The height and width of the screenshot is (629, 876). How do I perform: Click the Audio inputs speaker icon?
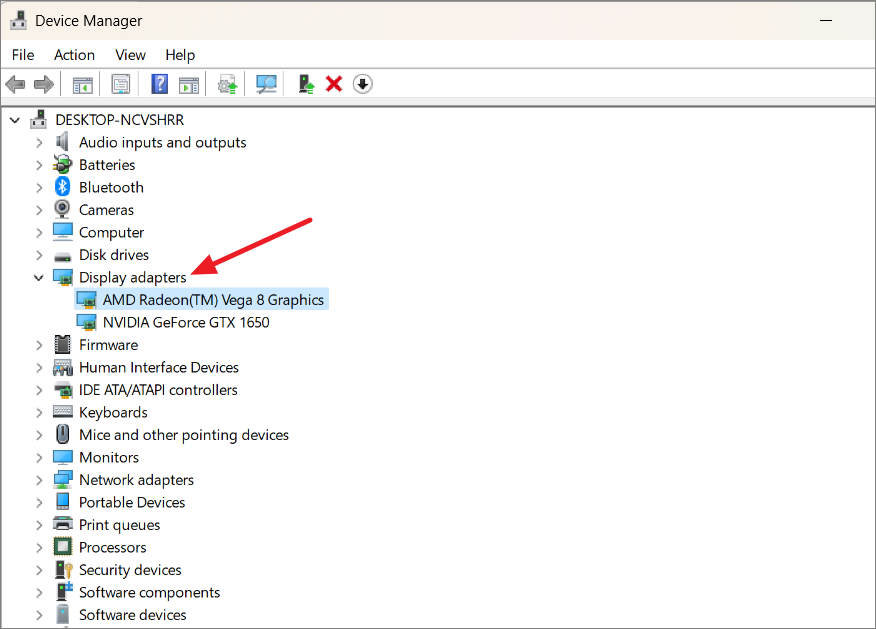coord(62,142)
